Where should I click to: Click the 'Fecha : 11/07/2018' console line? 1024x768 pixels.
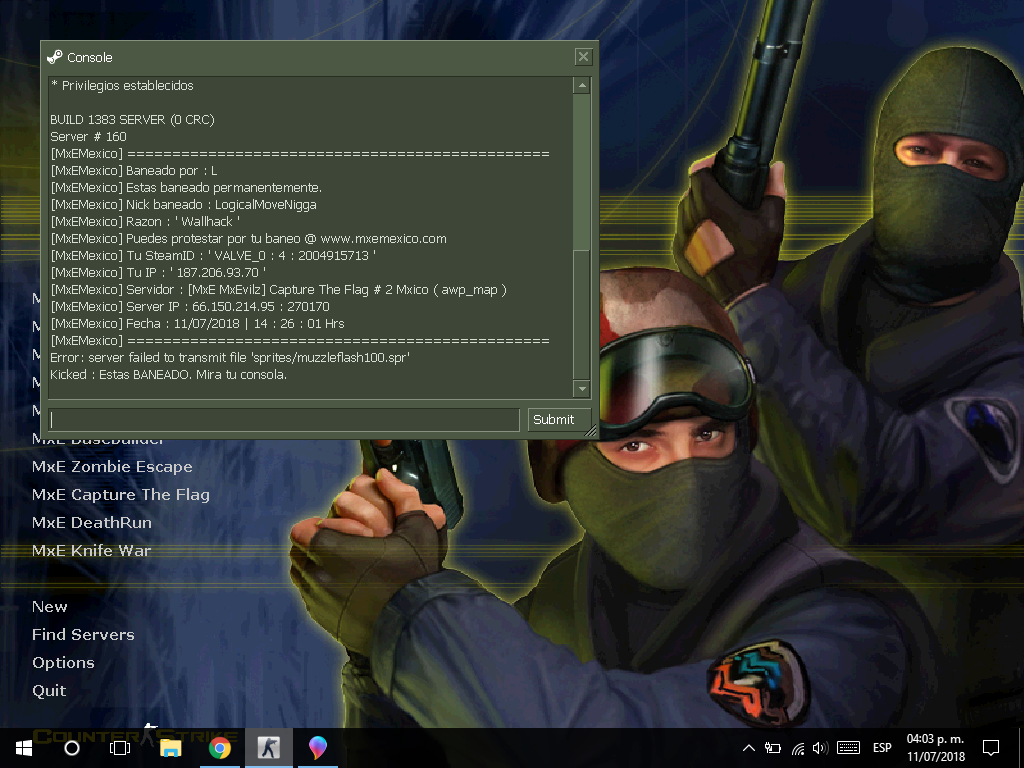pos(197,323)
